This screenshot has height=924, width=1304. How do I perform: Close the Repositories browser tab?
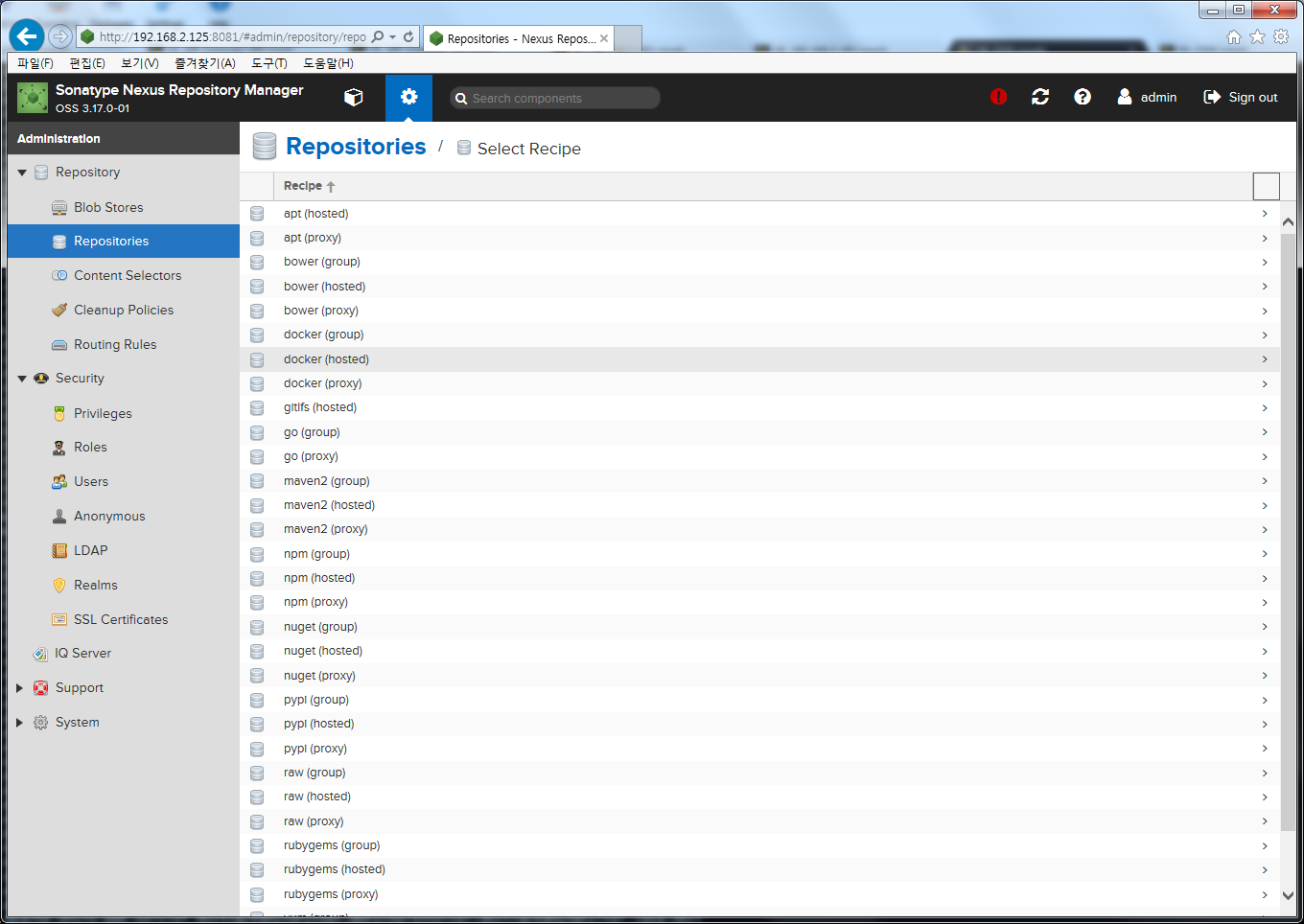(x=604, y=38)
